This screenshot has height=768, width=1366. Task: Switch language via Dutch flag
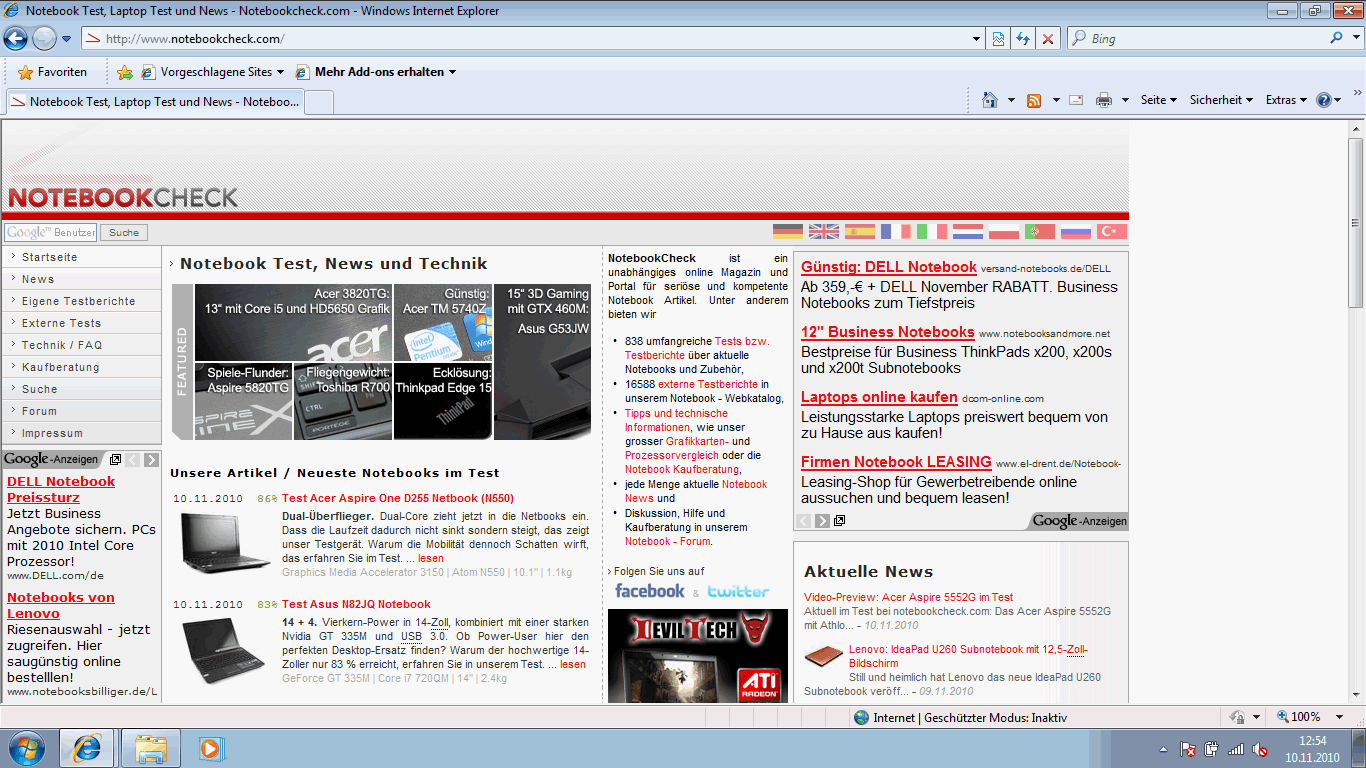[x=968, y=231]
